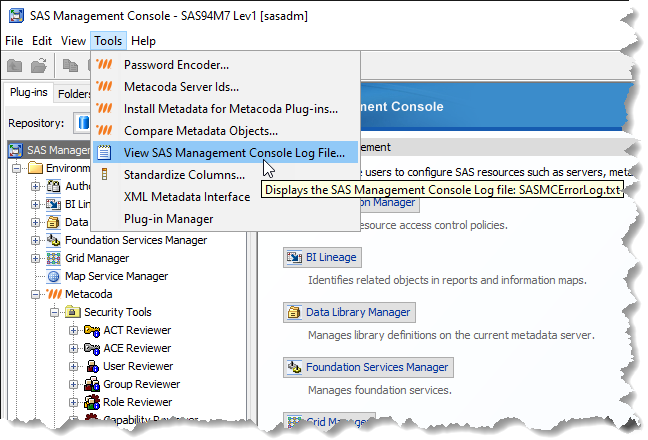Click the copy toolbar icon
Viewport: 648px width, 440px height.
[x=70, y=65]
